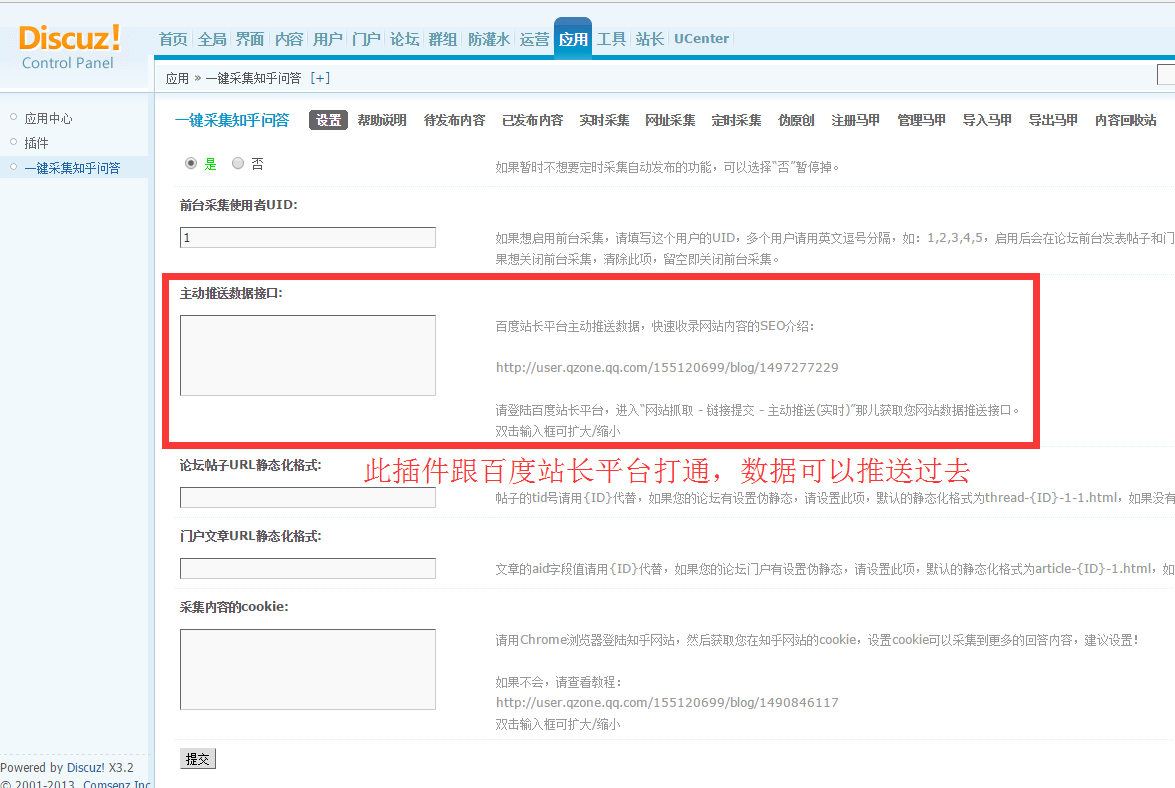Switch to the 定时采集 tab

pyautogui.click(x=736, y=120)
